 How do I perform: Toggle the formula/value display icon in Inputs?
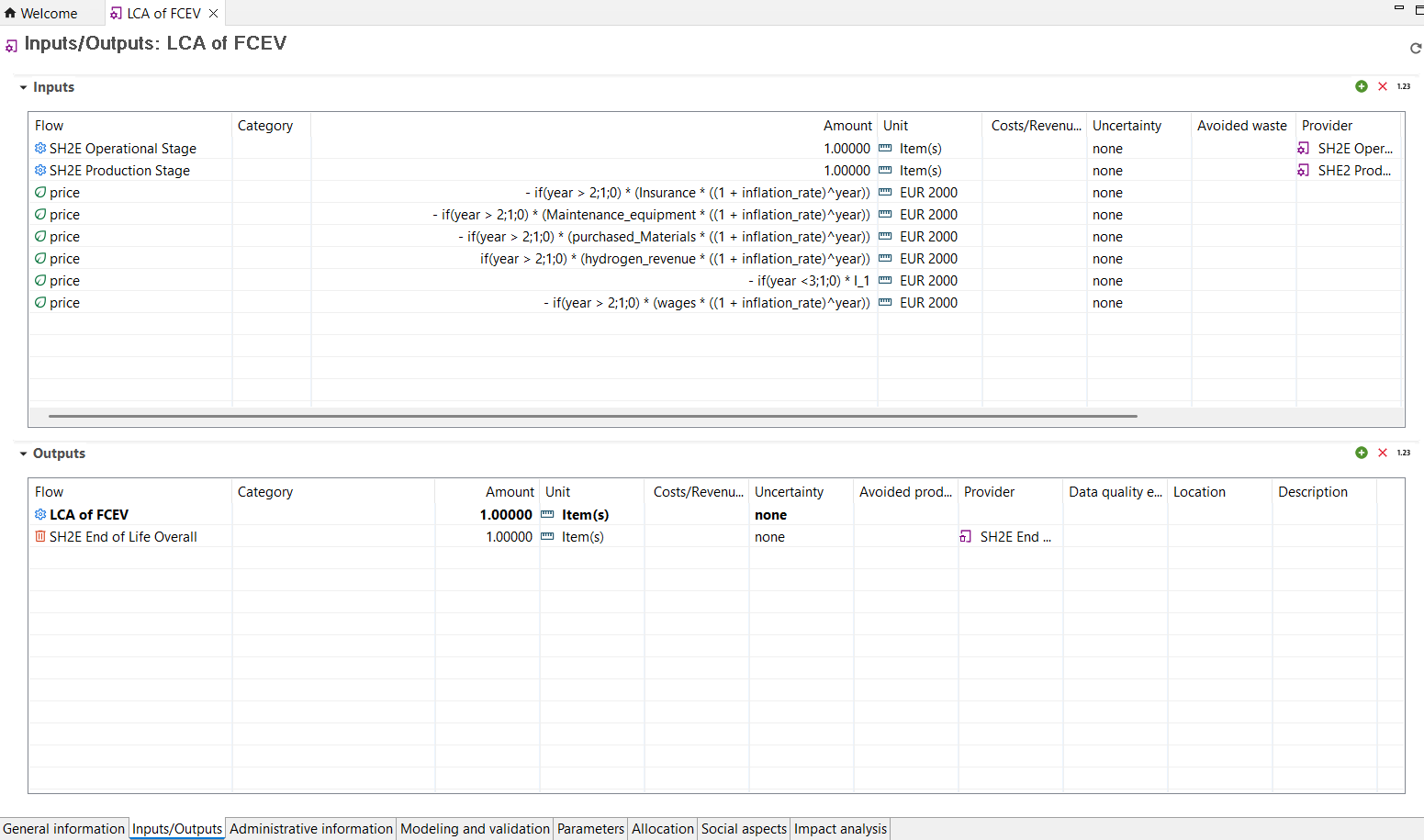(1404, 86)
